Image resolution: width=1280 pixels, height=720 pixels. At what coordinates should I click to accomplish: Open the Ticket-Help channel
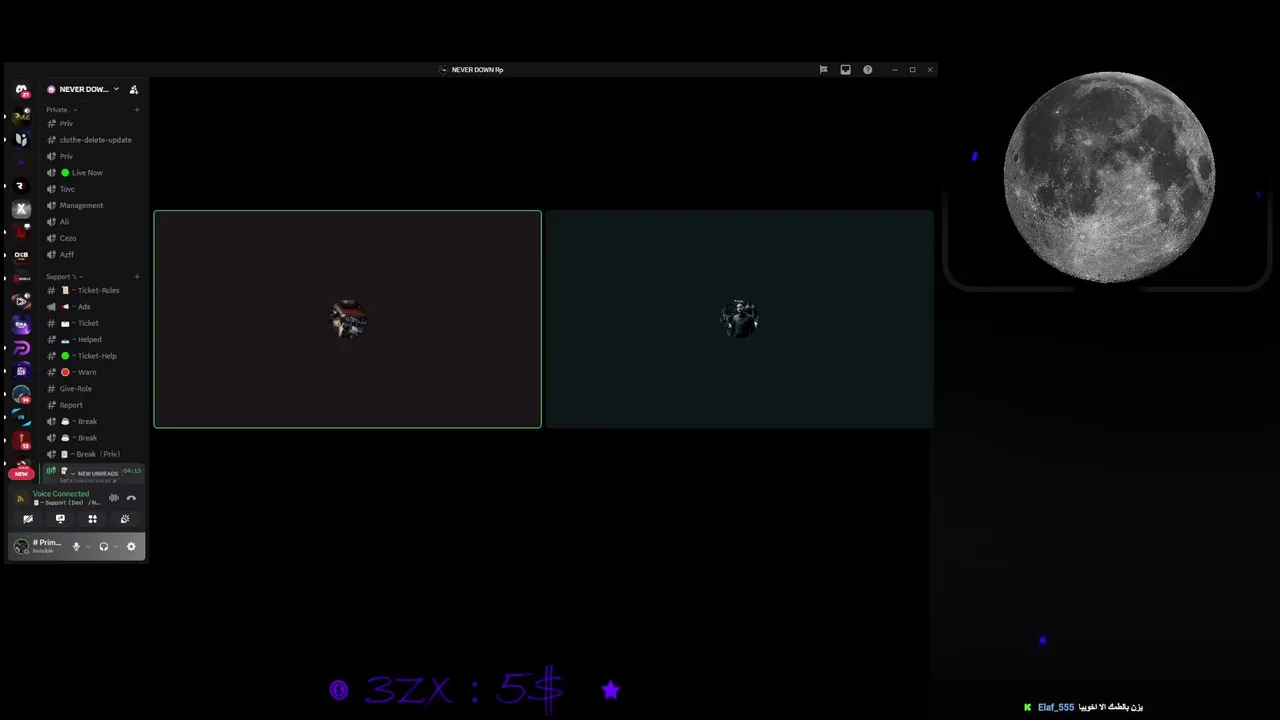click(95, 356)
